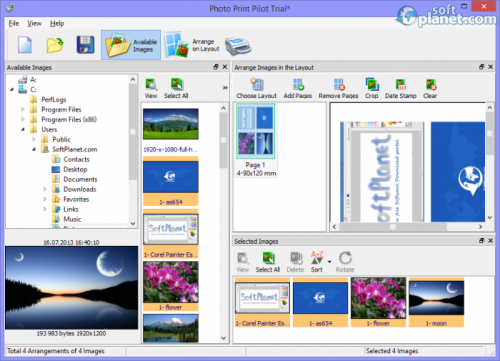500x361 pixels.
Task: Select the 1- flower thumbnail in Available Images
Action: 171,287
